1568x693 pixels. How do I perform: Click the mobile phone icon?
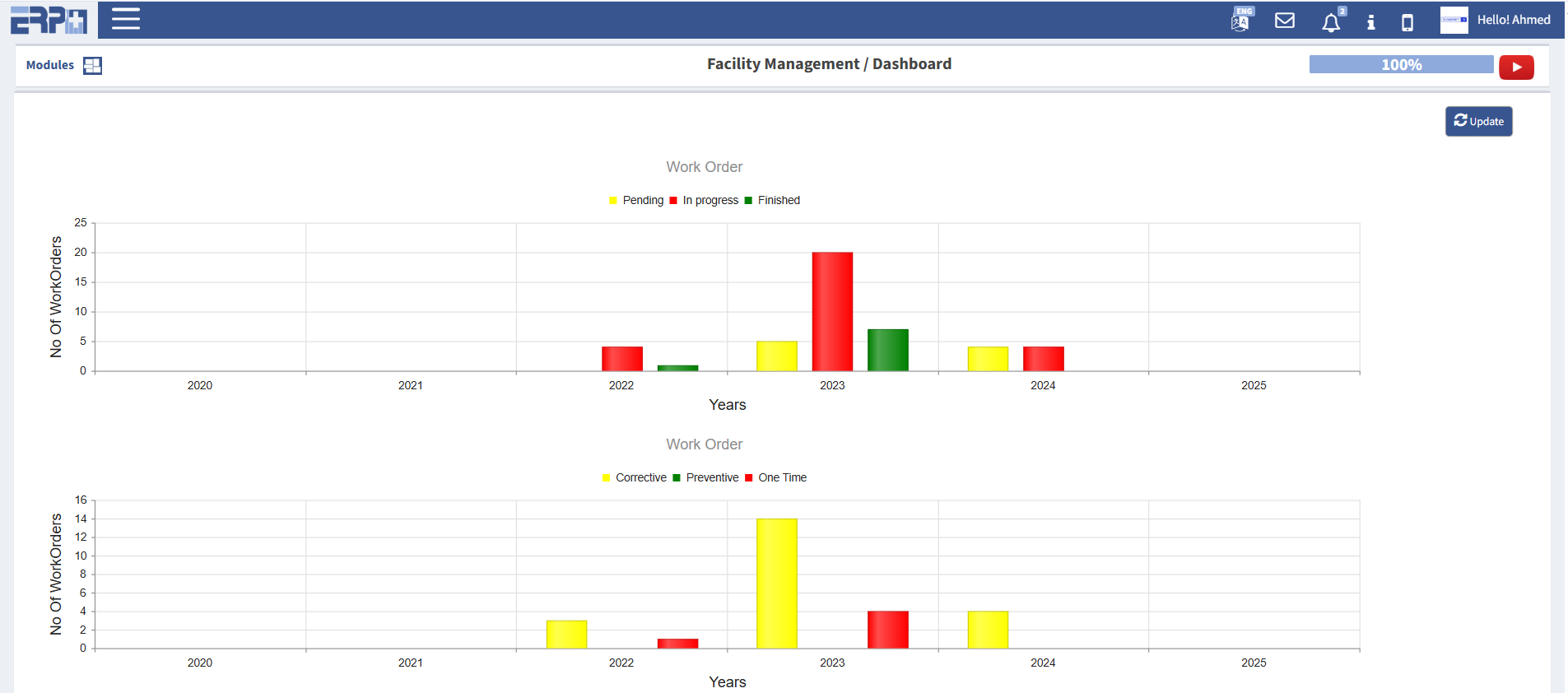click(1407, 22)
